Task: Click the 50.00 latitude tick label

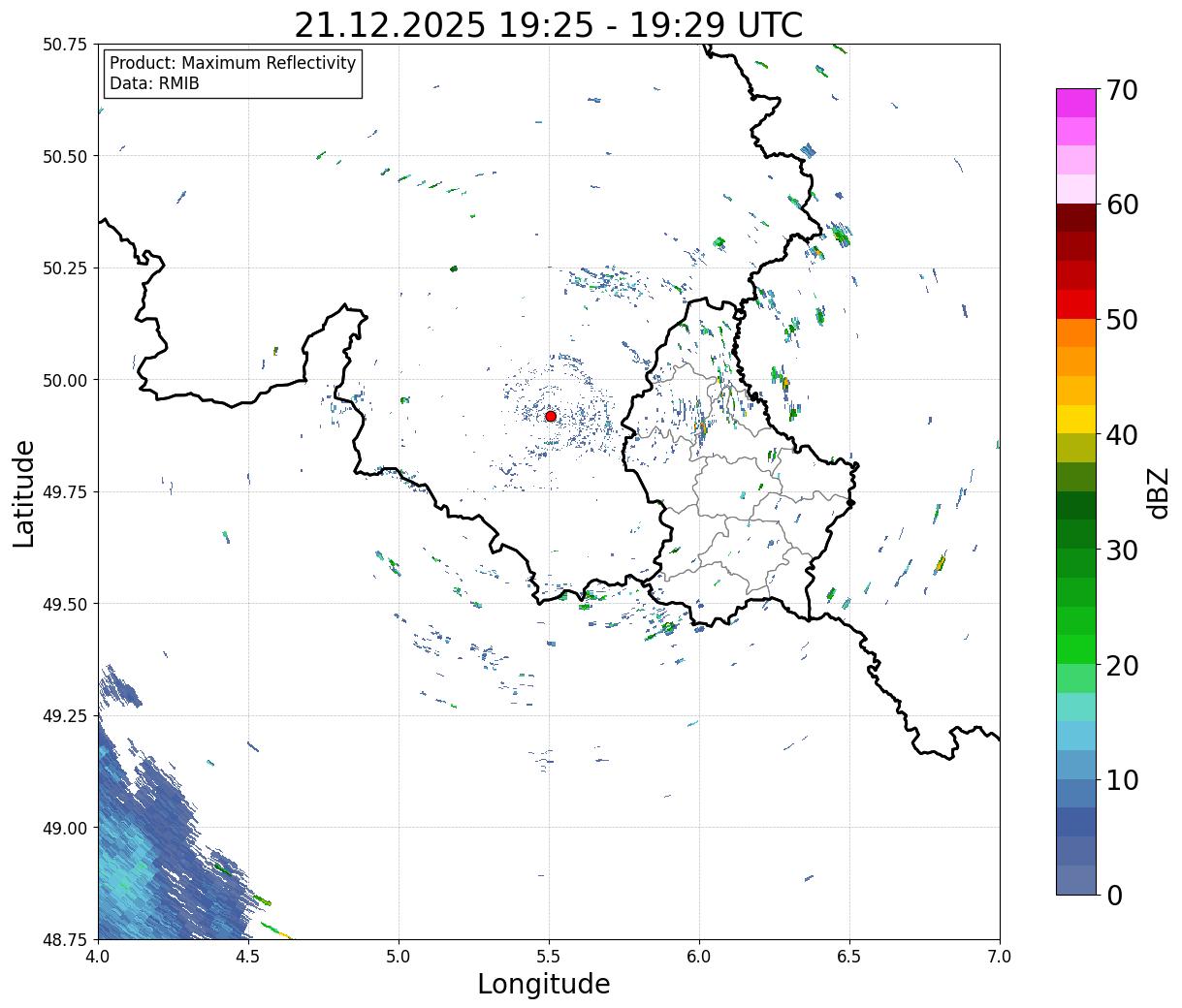Action: pos(65,380)
